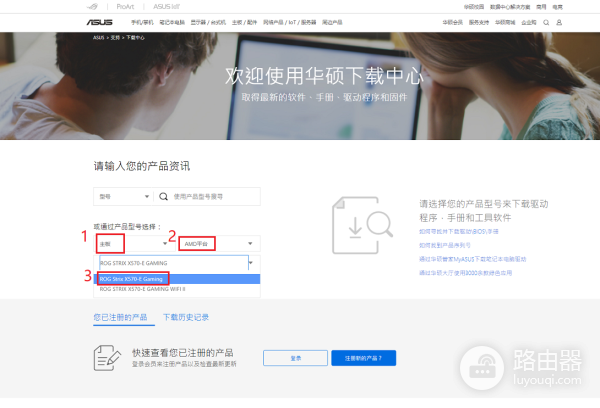This screenshot has width=600, height=408.
Task: Click the ROG logo icon
Action: tap(99, 6)
